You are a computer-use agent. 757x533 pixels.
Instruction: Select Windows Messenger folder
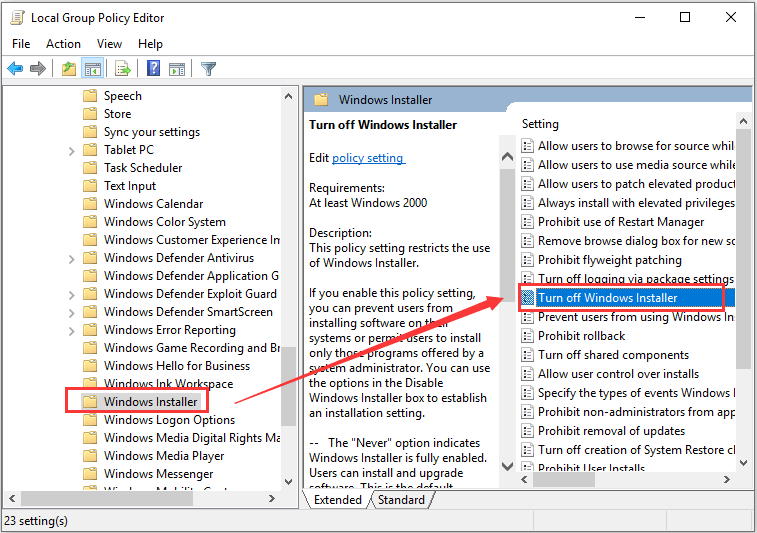coord(158,474)
